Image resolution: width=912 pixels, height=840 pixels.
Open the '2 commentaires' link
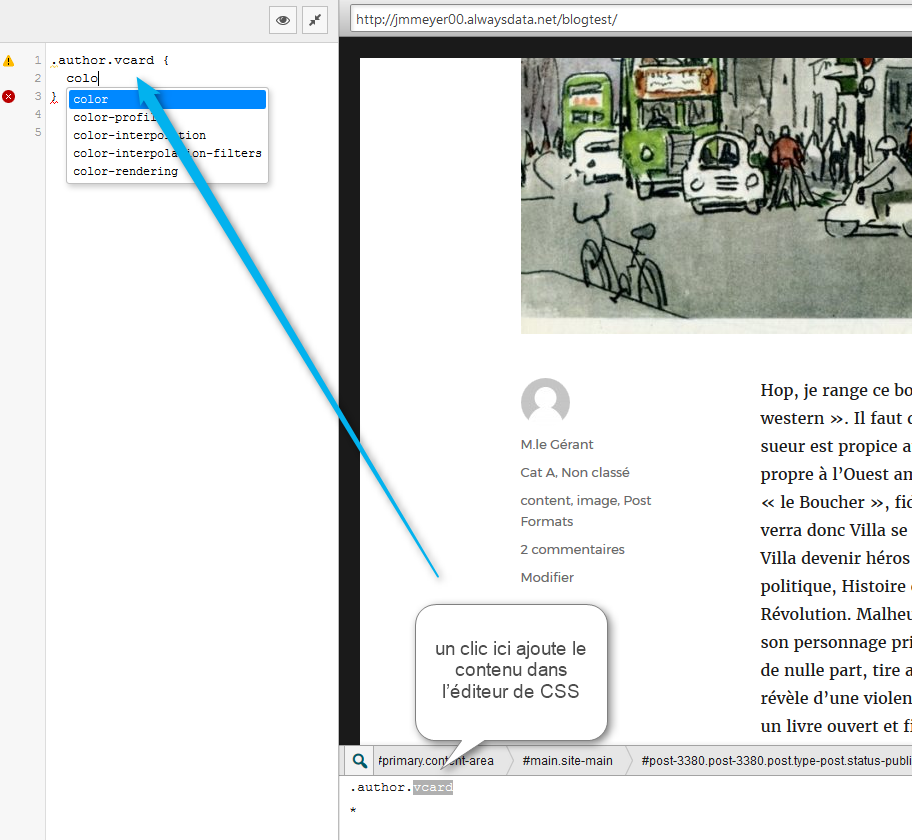572,549
